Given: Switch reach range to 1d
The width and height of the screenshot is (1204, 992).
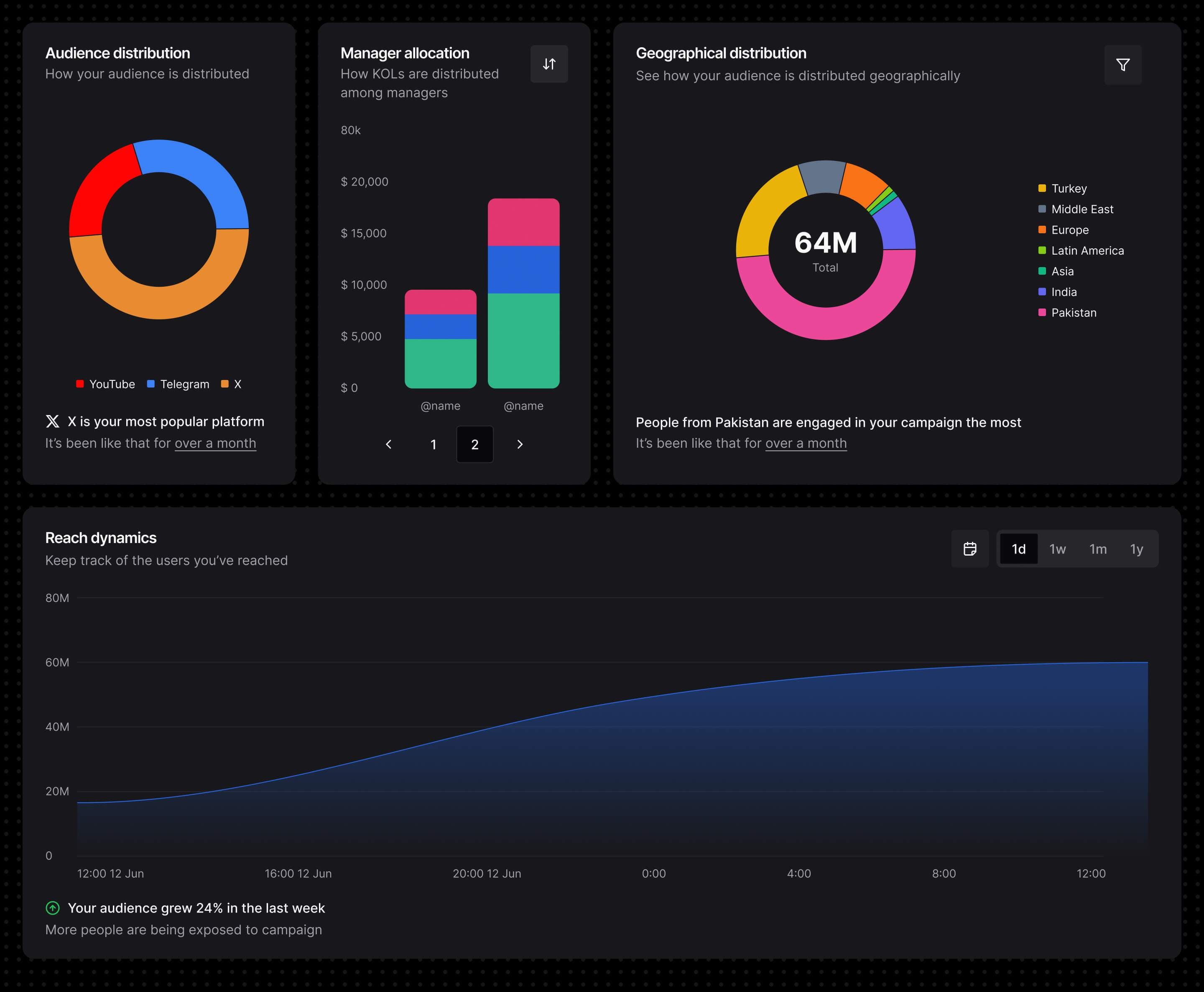Looking at the screenshot, I should tap(1019, 548).
